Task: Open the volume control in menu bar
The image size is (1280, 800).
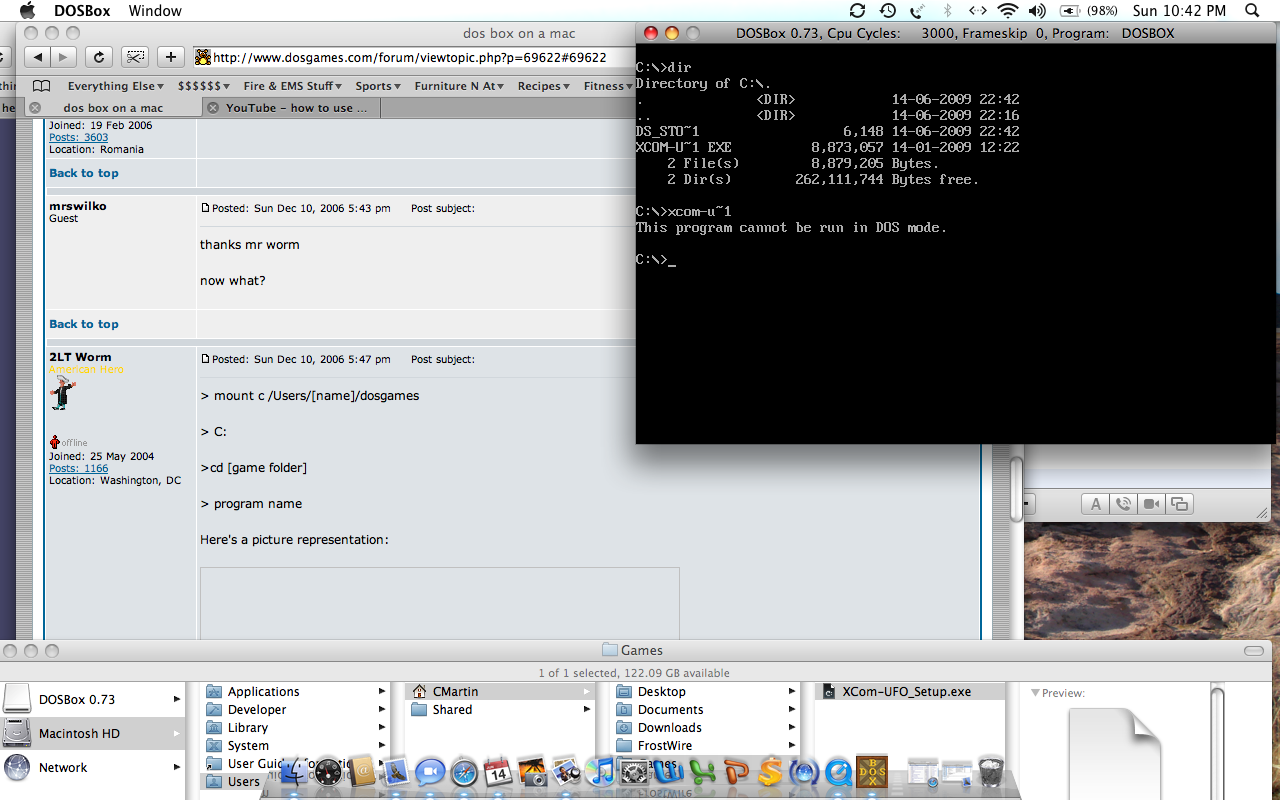Action: click(1037, 11)
